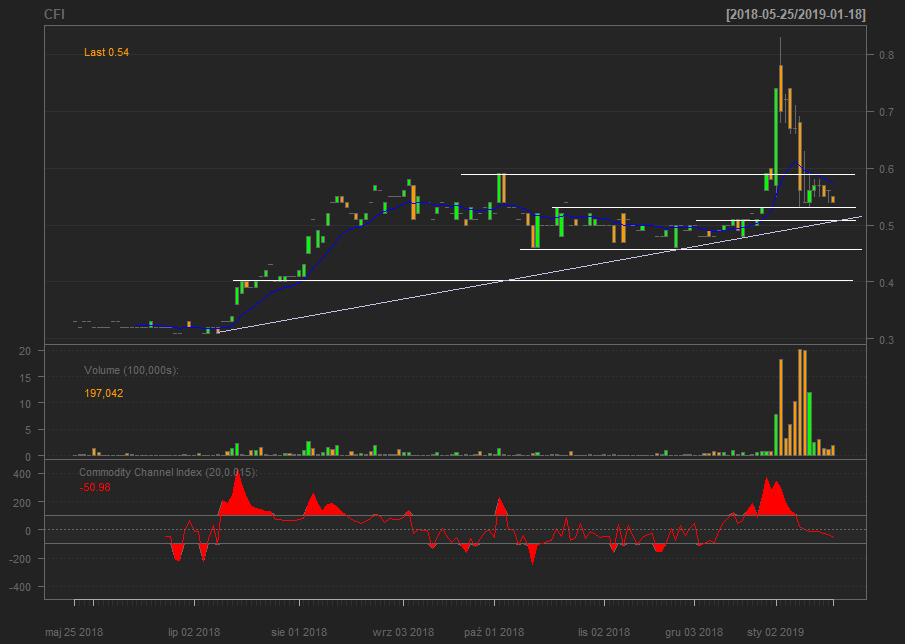Click the 'maj 25 2018' date axis label
The image size is (905, 644).
pyautogui.click(x=74, y=632)
